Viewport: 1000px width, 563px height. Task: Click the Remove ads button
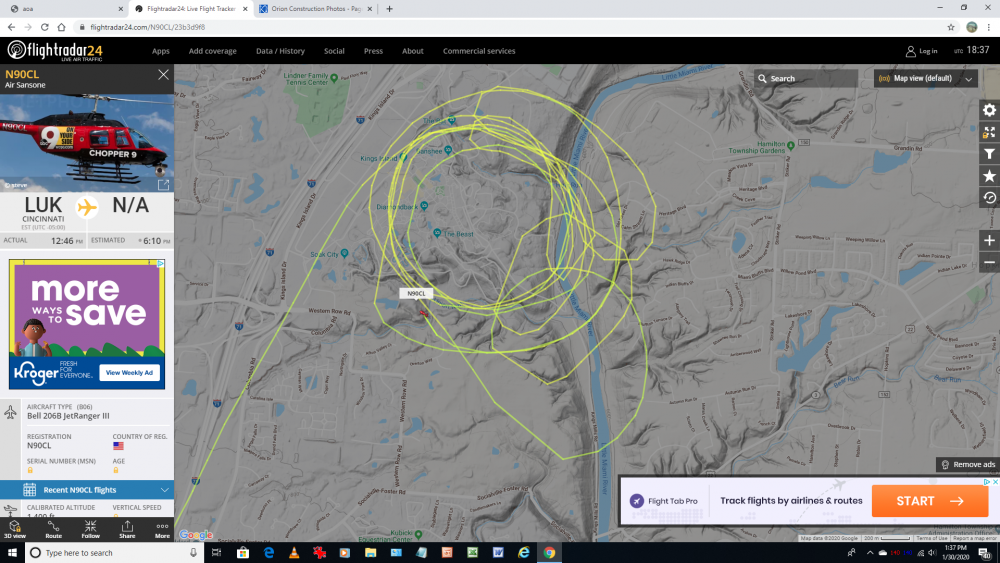pos(967,465)
